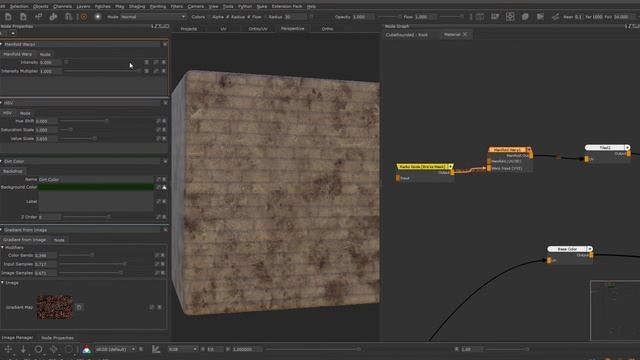
Task: Click the graph curve icon in bottom toolbar
Action: (156, 349)
